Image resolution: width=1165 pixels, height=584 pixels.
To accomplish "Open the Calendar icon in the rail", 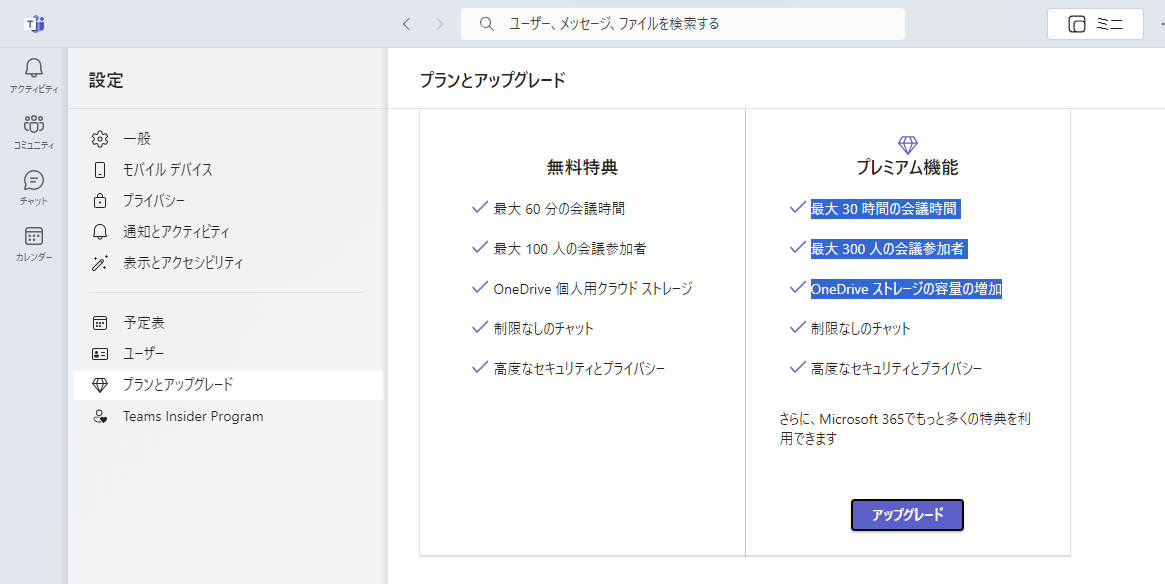I will (x=33, y=236).
